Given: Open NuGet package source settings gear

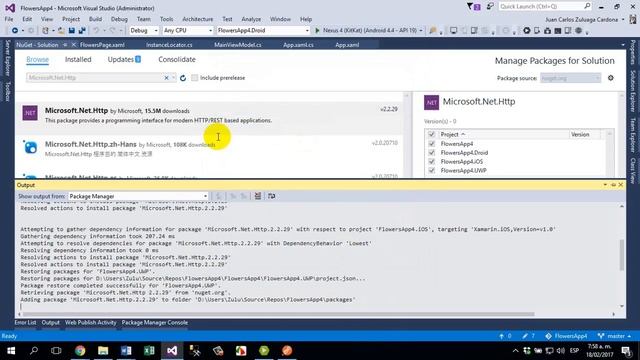Looking at the screenshot, I should point(611,78).
